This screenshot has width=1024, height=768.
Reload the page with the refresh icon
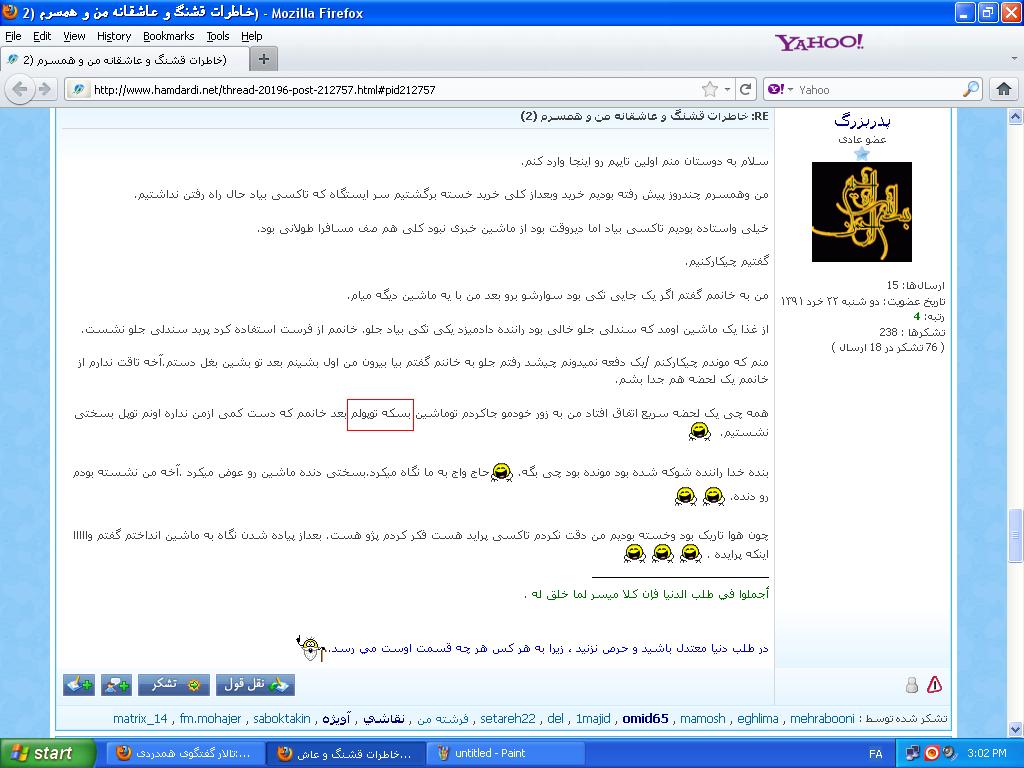[746, 89]
